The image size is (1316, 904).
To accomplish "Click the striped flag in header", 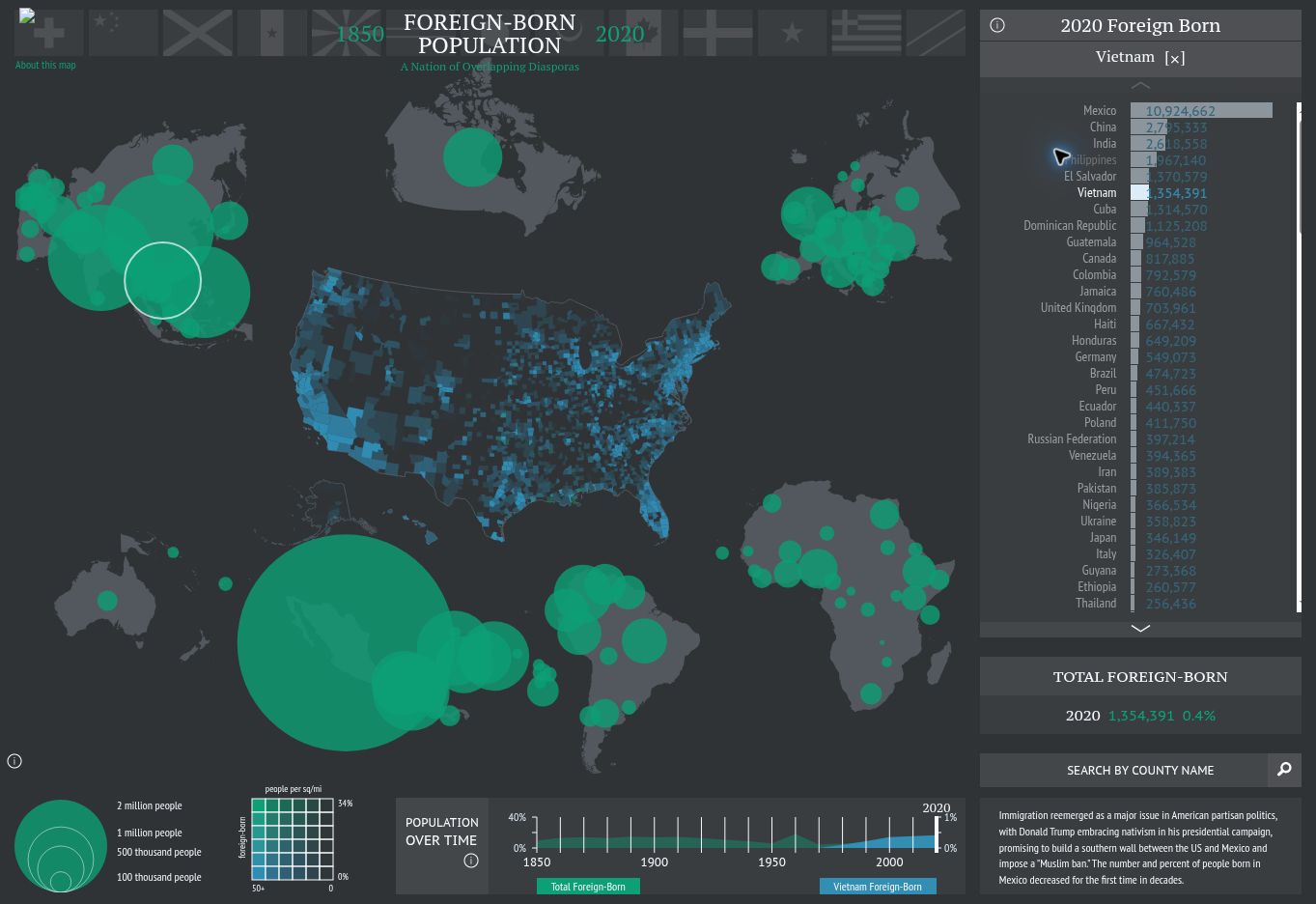I will click(x=866, y=33).
